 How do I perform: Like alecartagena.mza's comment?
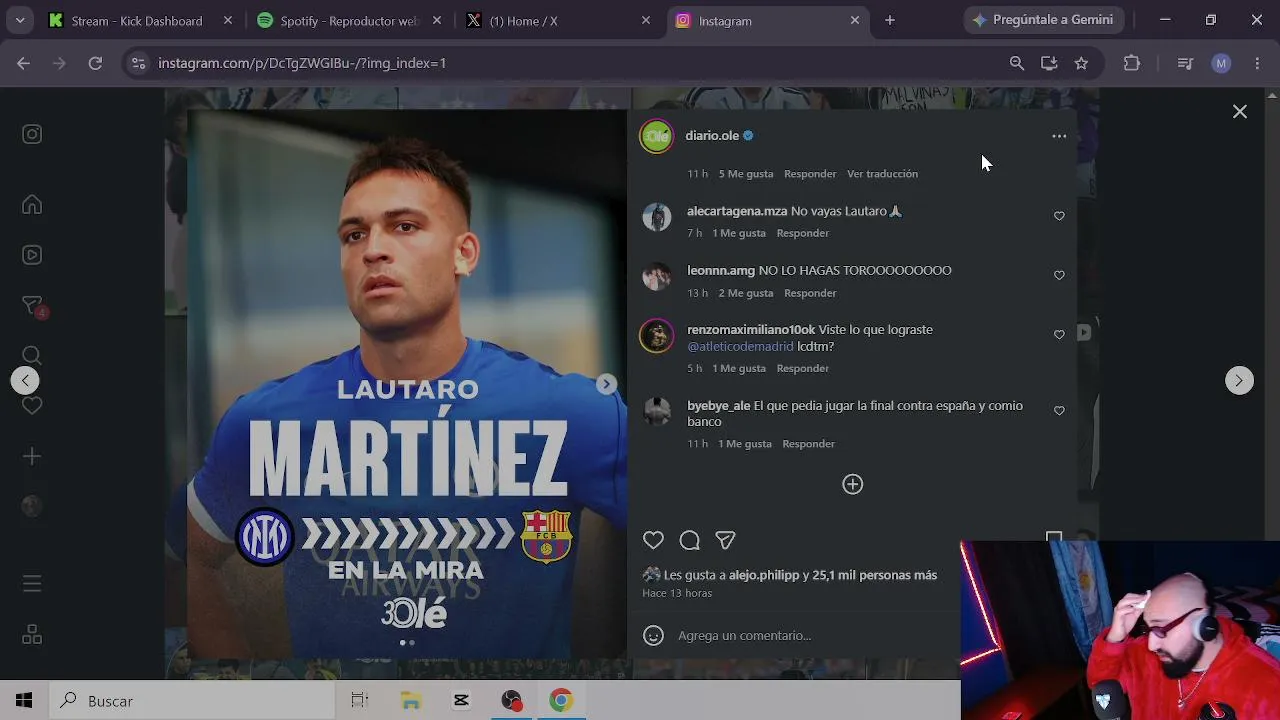(x=1059, y=216)
